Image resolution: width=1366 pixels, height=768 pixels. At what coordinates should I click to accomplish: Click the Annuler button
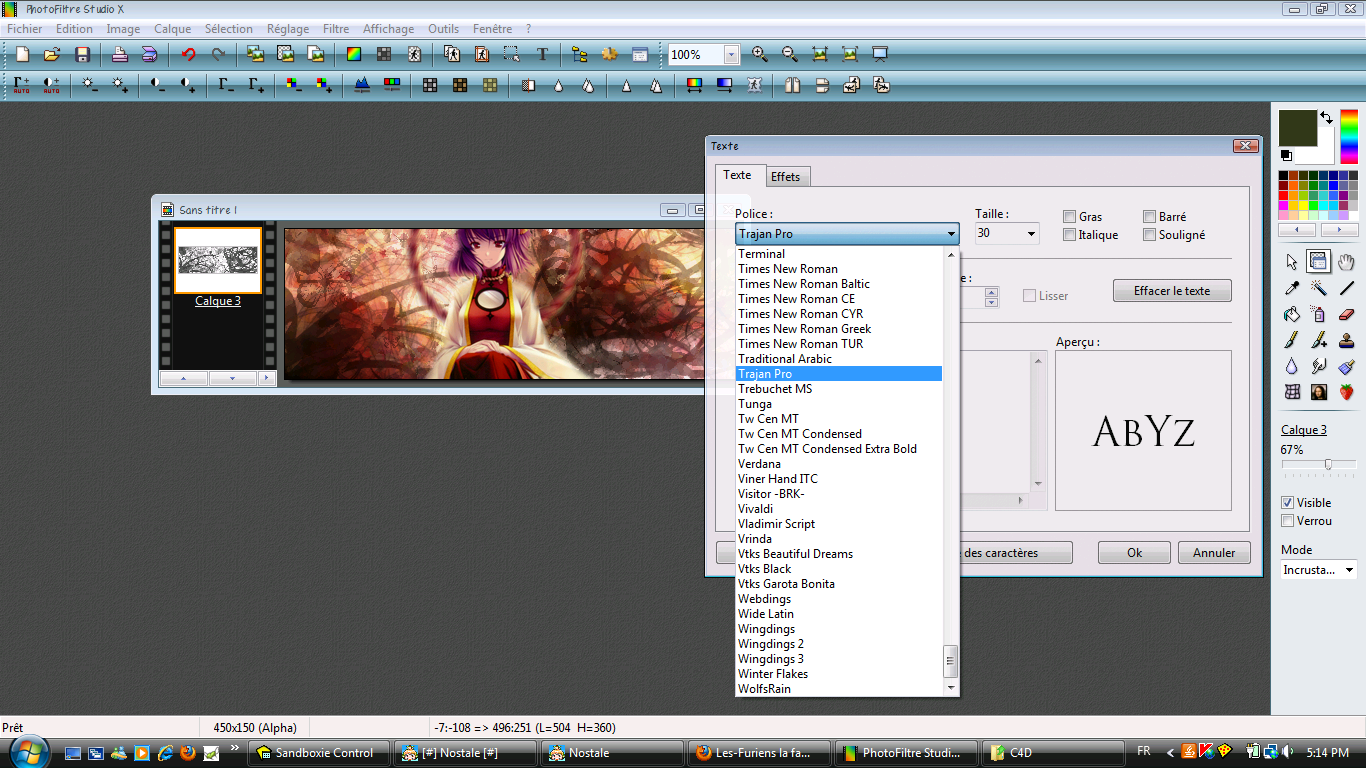pos(1214,553)
